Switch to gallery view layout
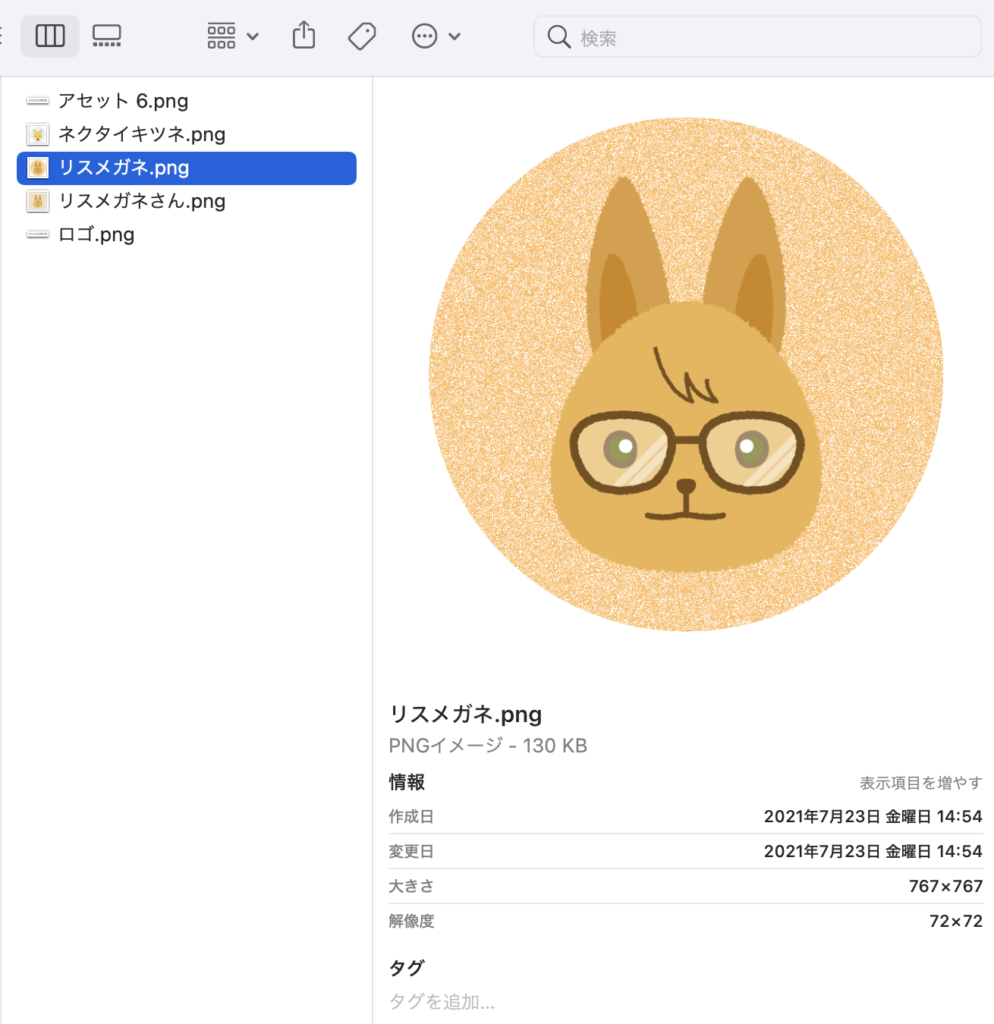Viewport: 994px width, 1024px height. coord(106,35)
